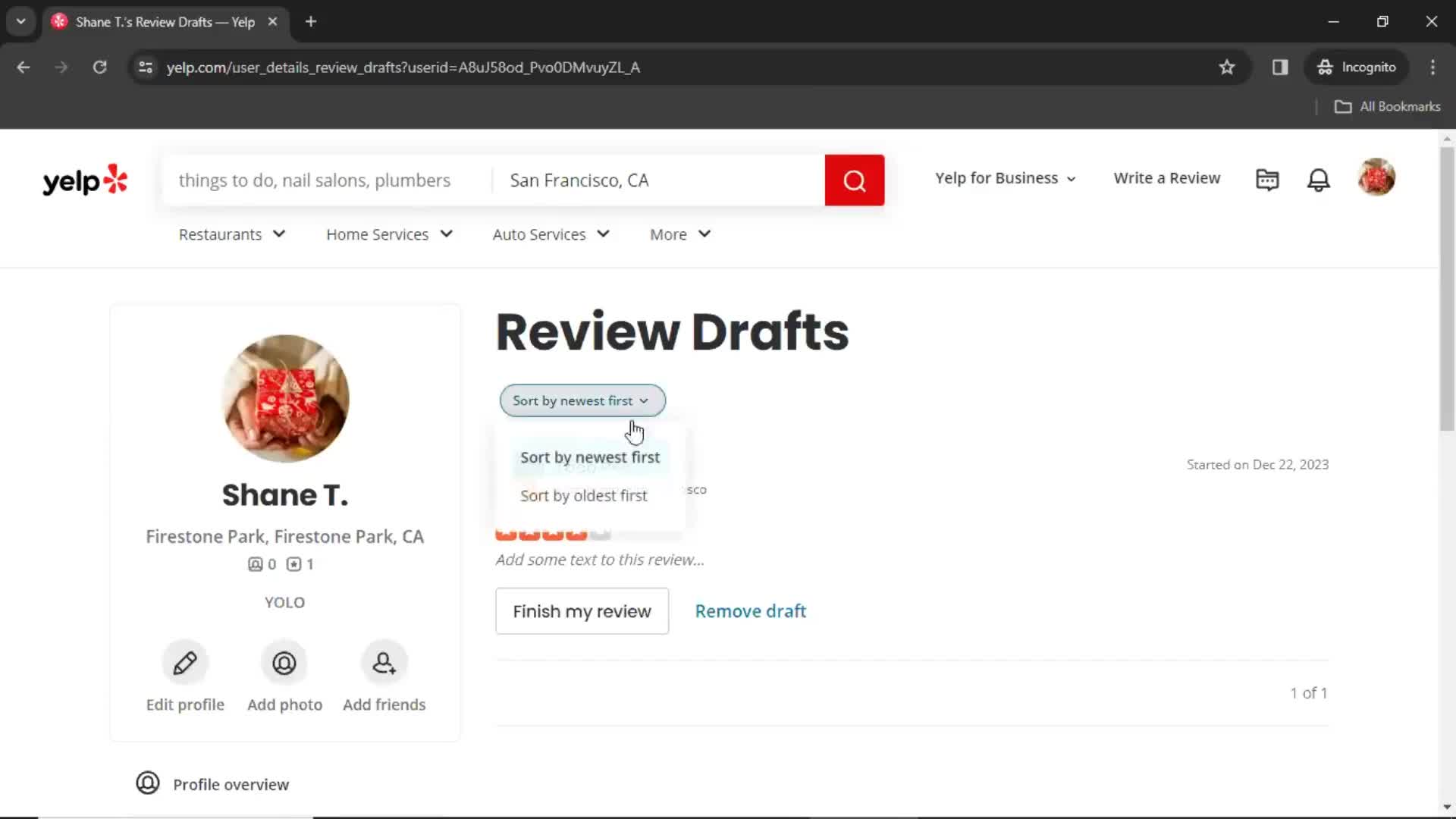Click the browser extensions icon
This screenshot has height=819, width=1456.
(x=1279, y=67)
